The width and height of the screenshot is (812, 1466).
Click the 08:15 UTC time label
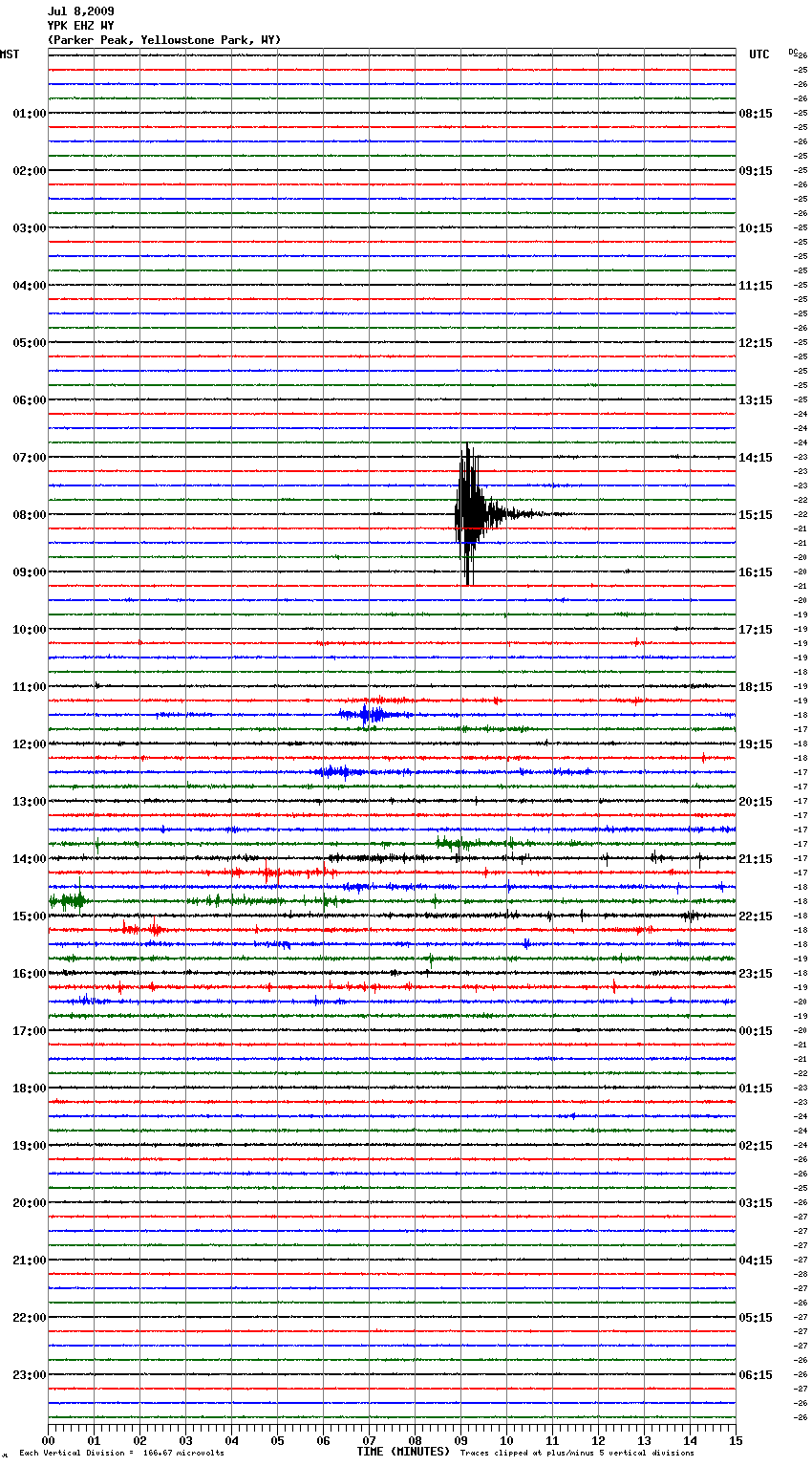[x=756, y=114]
